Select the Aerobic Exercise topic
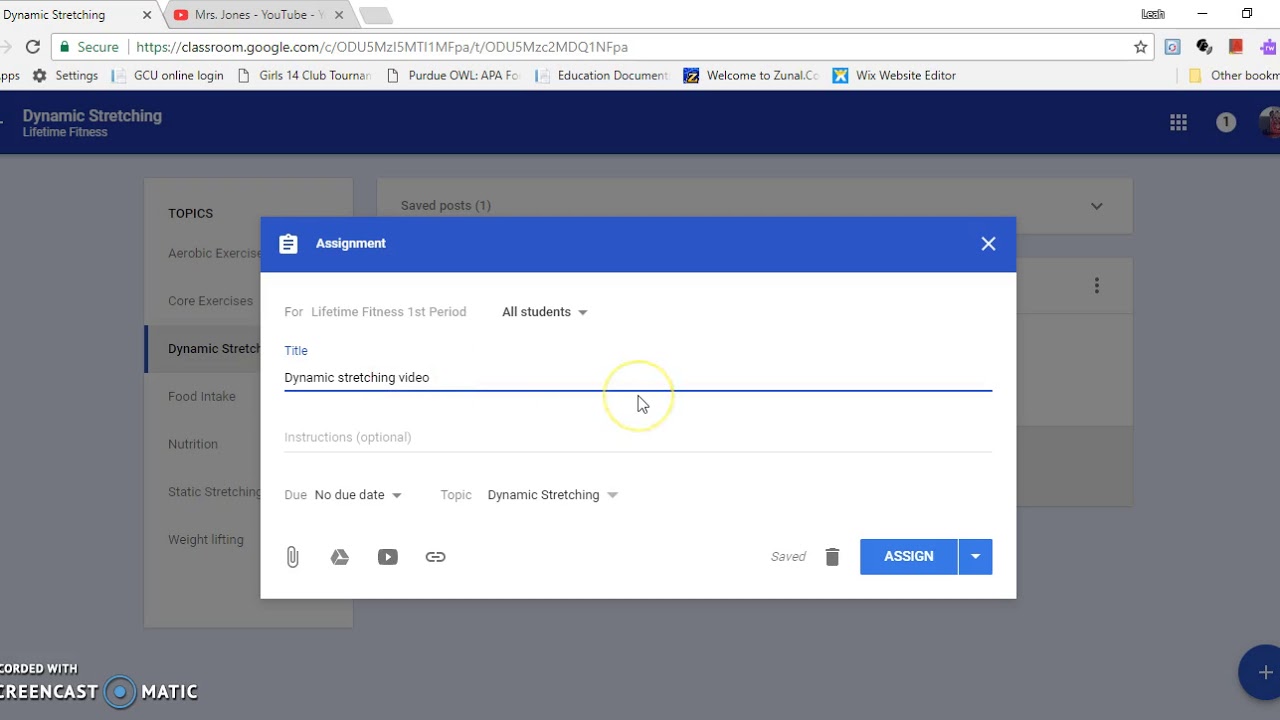 click(214, 253)
